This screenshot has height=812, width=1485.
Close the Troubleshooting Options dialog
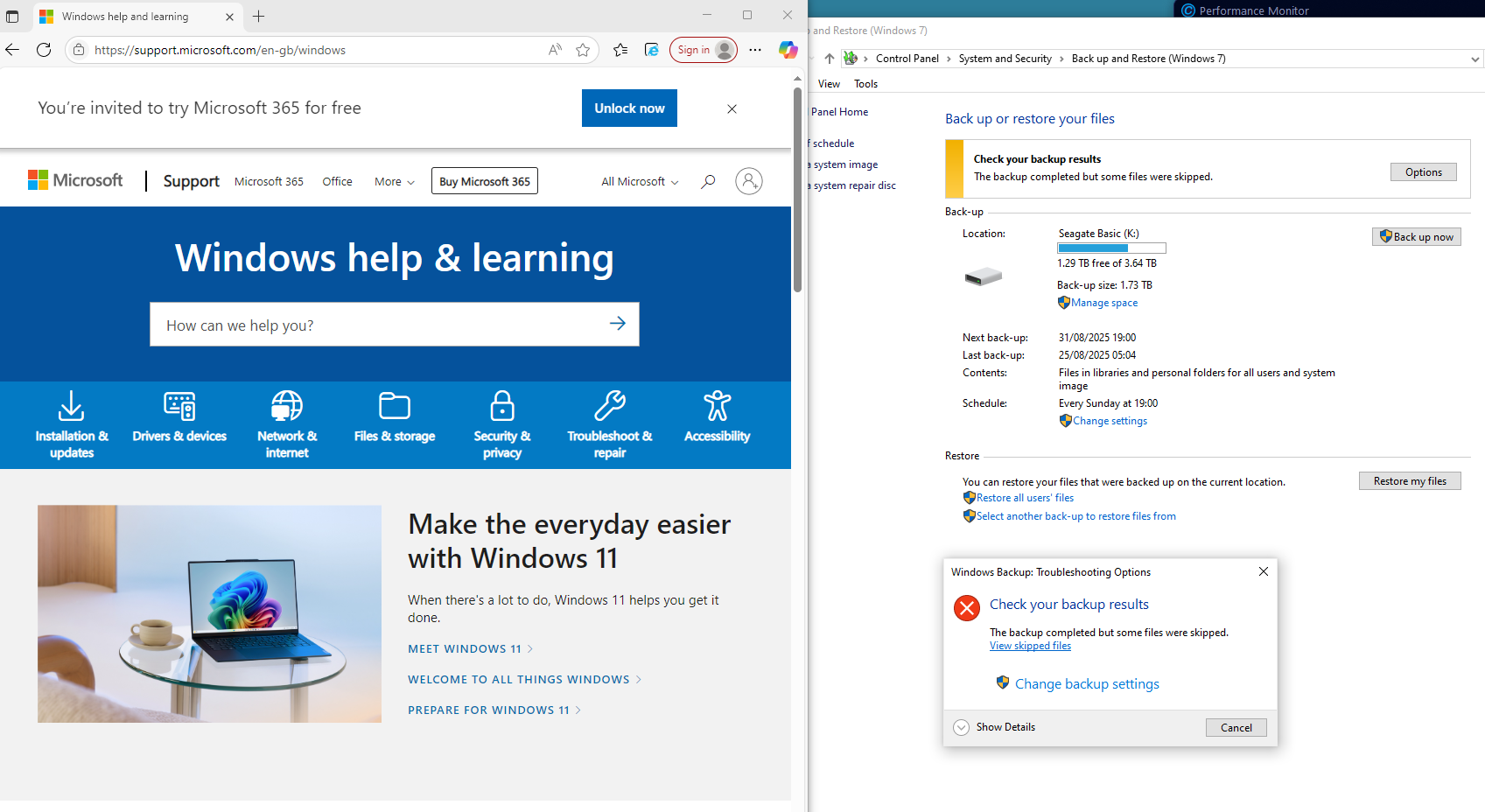point(1263,571)
